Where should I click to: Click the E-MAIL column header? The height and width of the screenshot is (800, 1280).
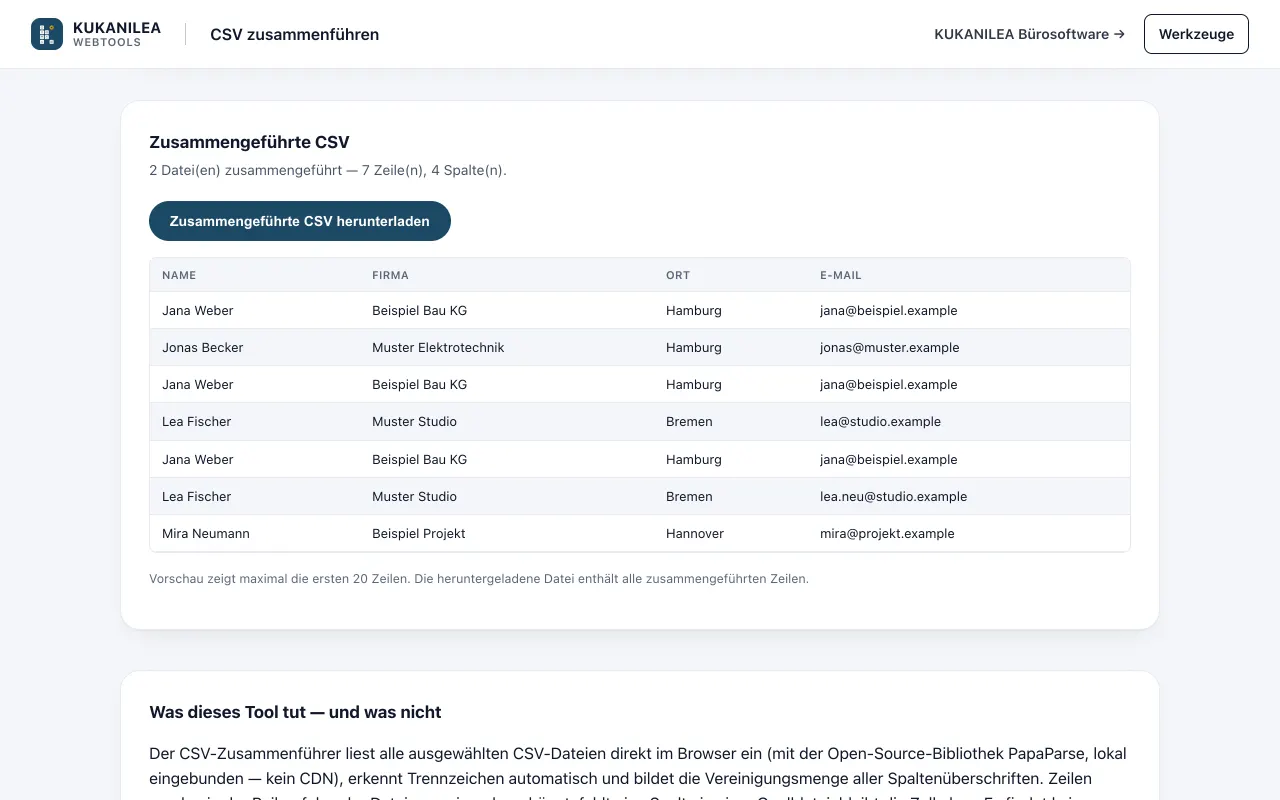[x=841, y=275]
